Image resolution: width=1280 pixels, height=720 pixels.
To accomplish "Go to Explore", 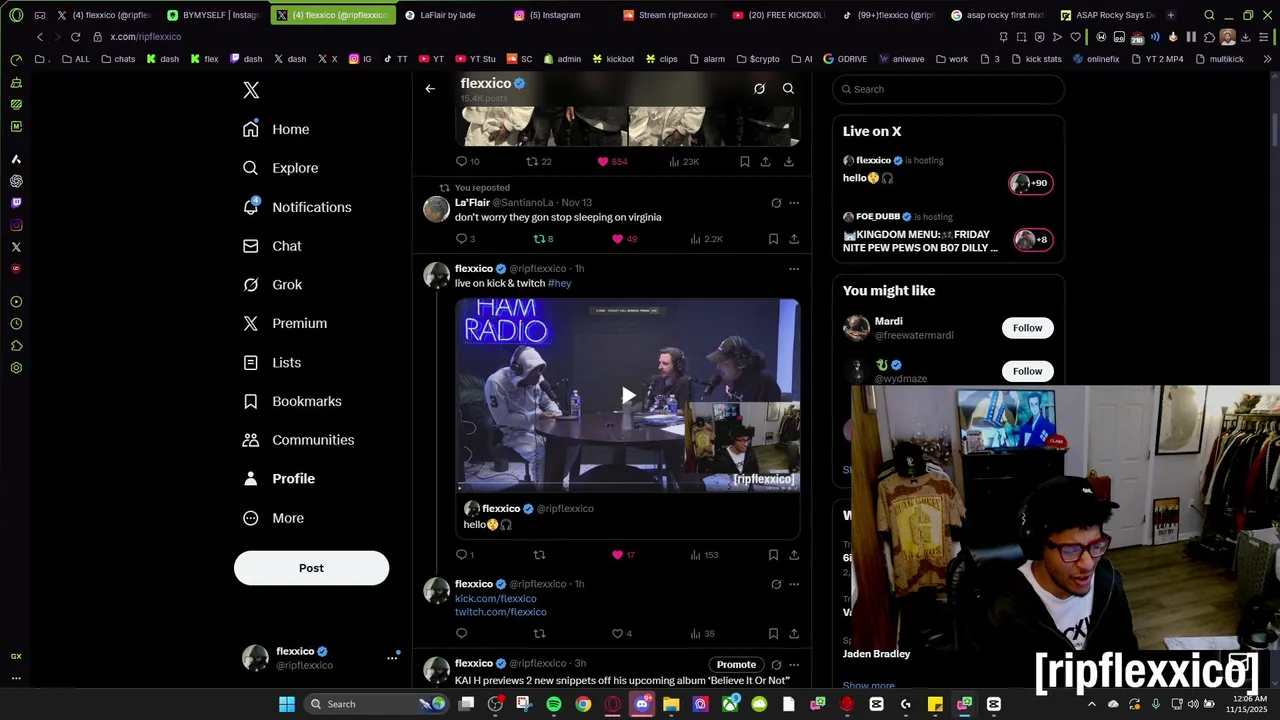I will pyautogui.click(x=280, y=168).
